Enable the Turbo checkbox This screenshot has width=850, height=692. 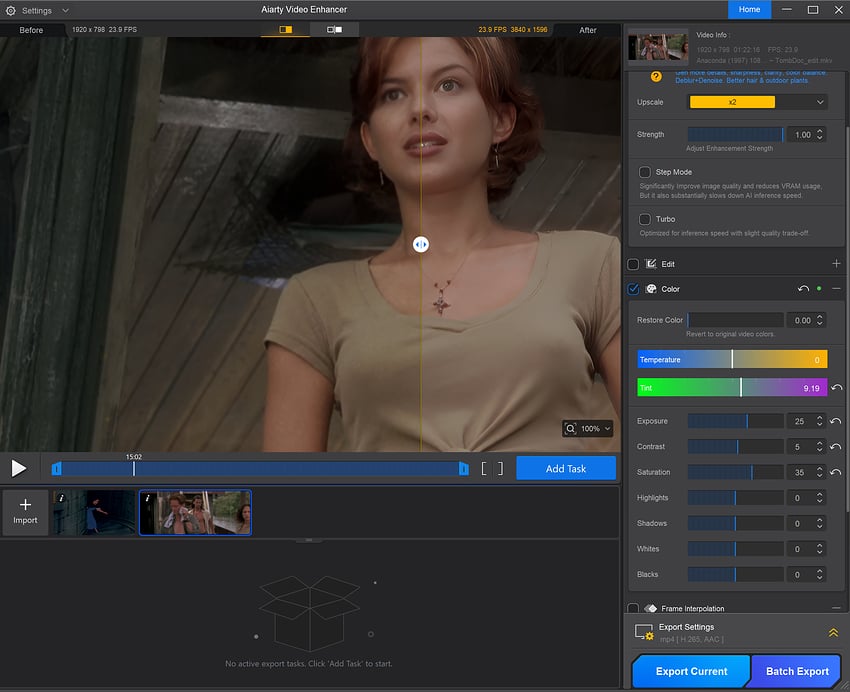(645, 219)
